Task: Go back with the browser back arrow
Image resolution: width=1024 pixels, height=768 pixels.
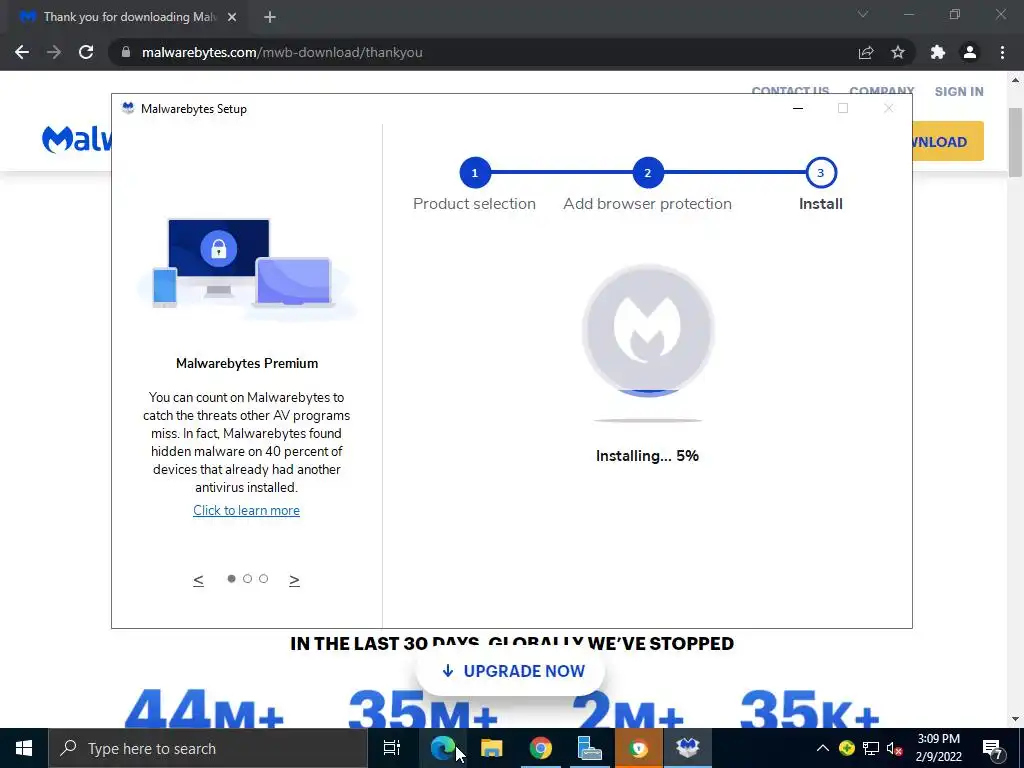Action: point(22,52)
